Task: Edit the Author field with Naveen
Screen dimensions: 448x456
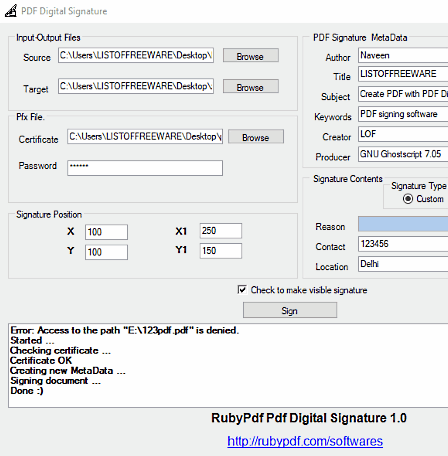Action: (403, 55)
